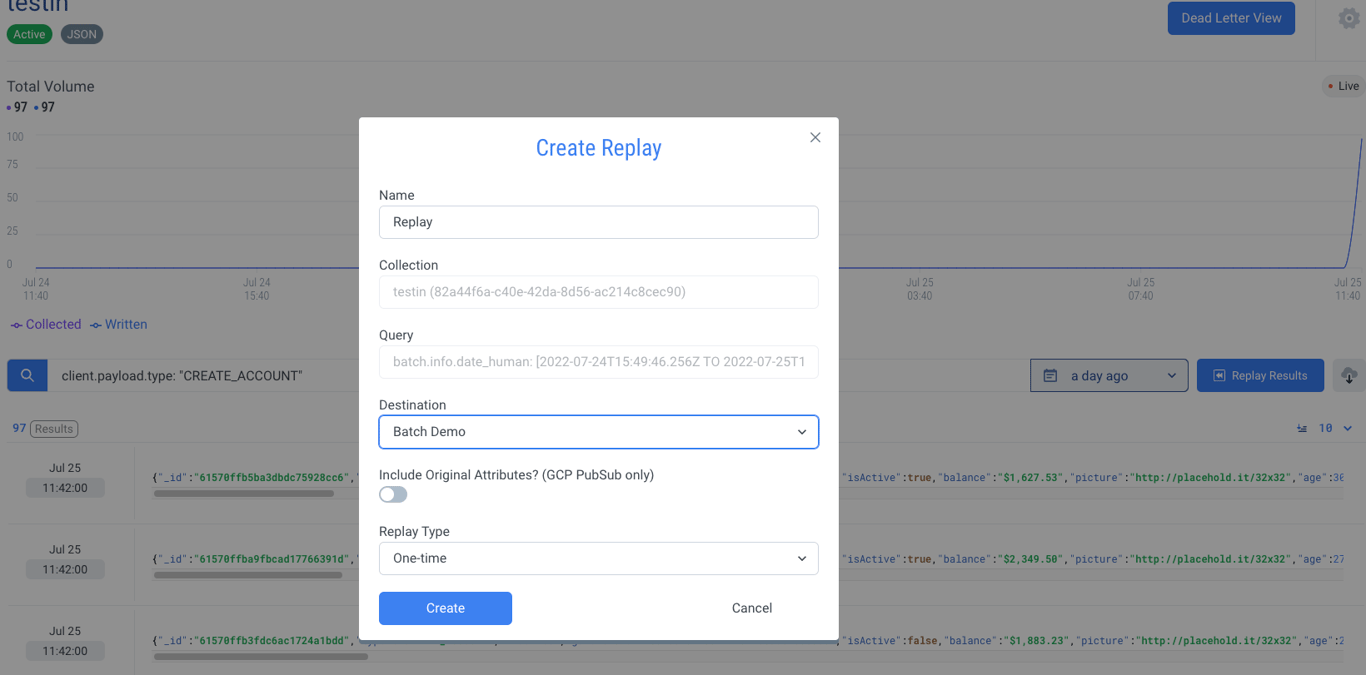Screen dimensions: 1366x675
Task: Click the first 11:42:00 timestamp
Action: pos(65,488)
